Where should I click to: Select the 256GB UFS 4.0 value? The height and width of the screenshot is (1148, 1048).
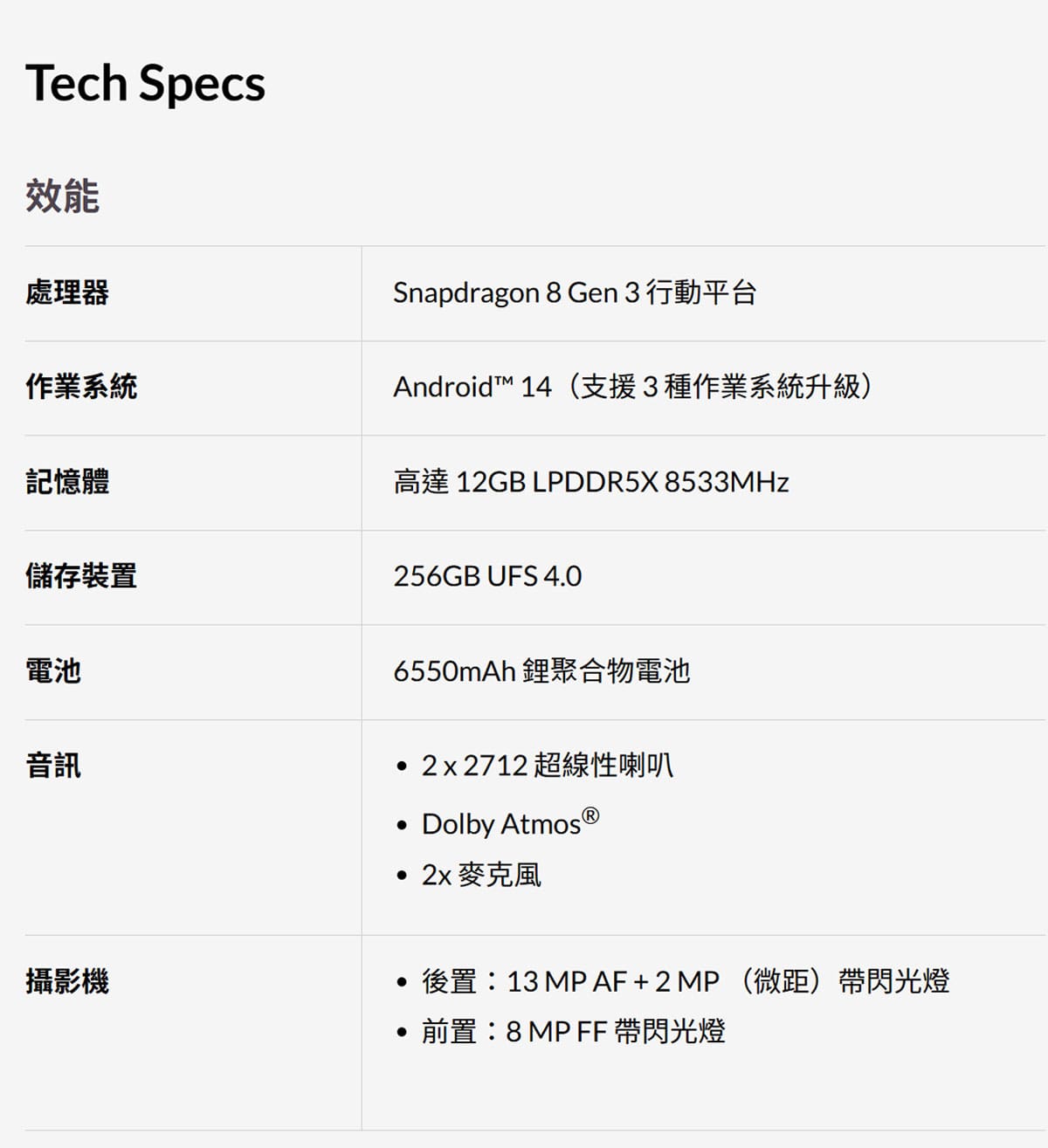487,576
